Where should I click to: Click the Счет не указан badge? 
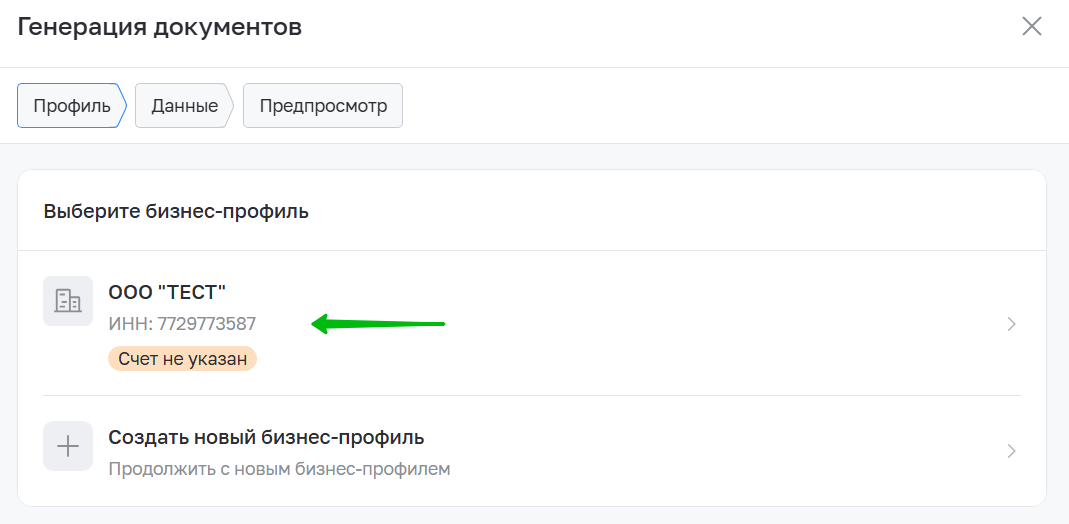pyautogui.click(x=182, y=358)
